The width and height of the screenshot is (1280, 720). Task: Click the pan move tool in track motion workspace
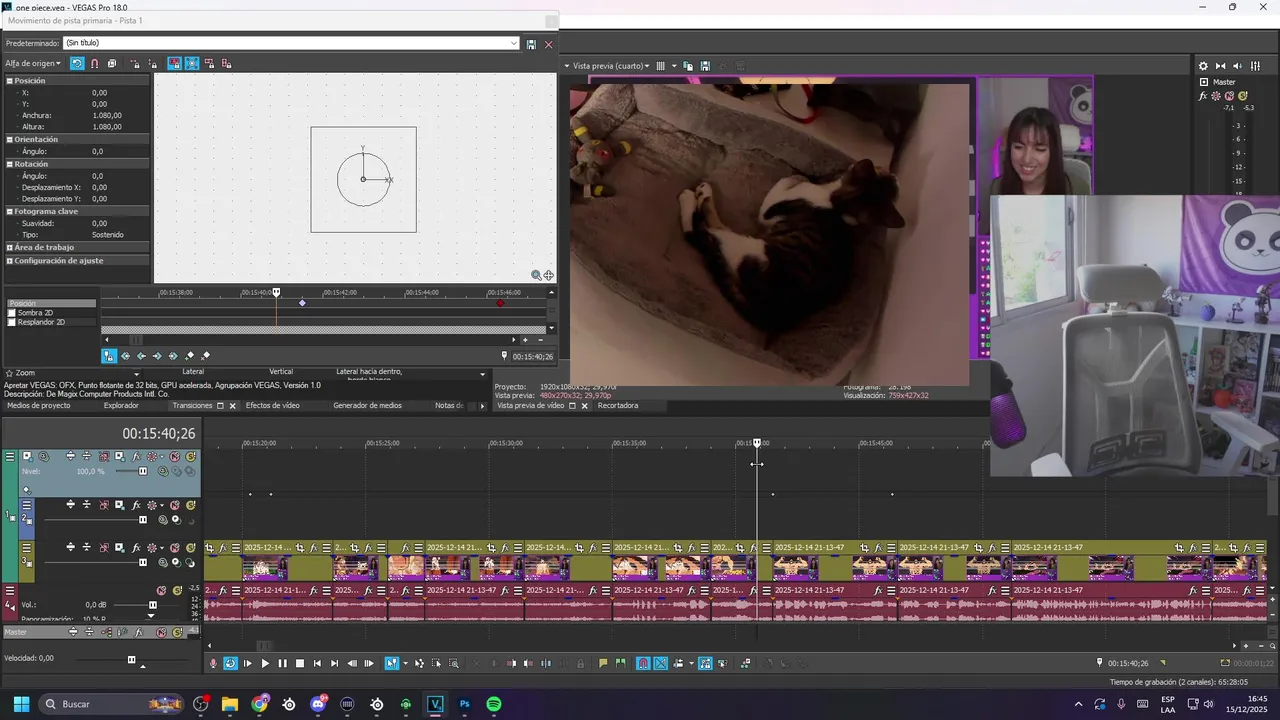click(548, 275)
